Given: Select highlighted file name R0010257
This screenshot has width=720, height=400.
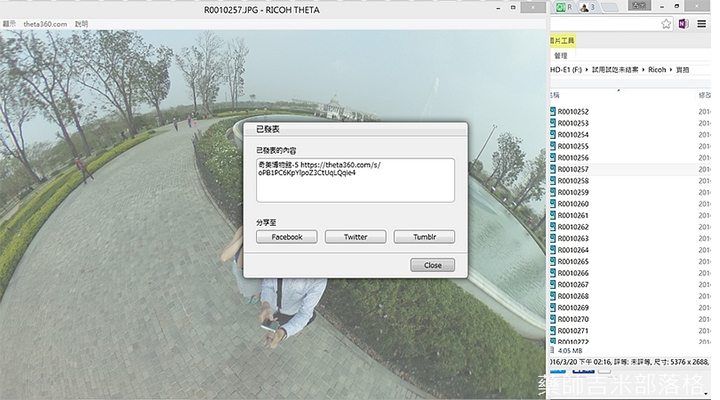Looking at the screenshot, I should tap(573, 169).
